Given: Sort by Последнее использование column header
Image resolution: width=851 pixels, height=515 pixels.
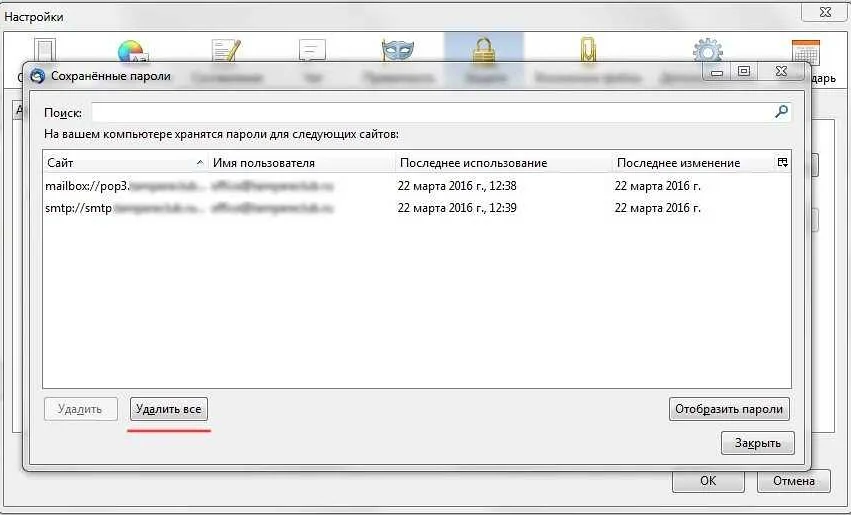Looking at the screenshot, I should click(500, 163).
